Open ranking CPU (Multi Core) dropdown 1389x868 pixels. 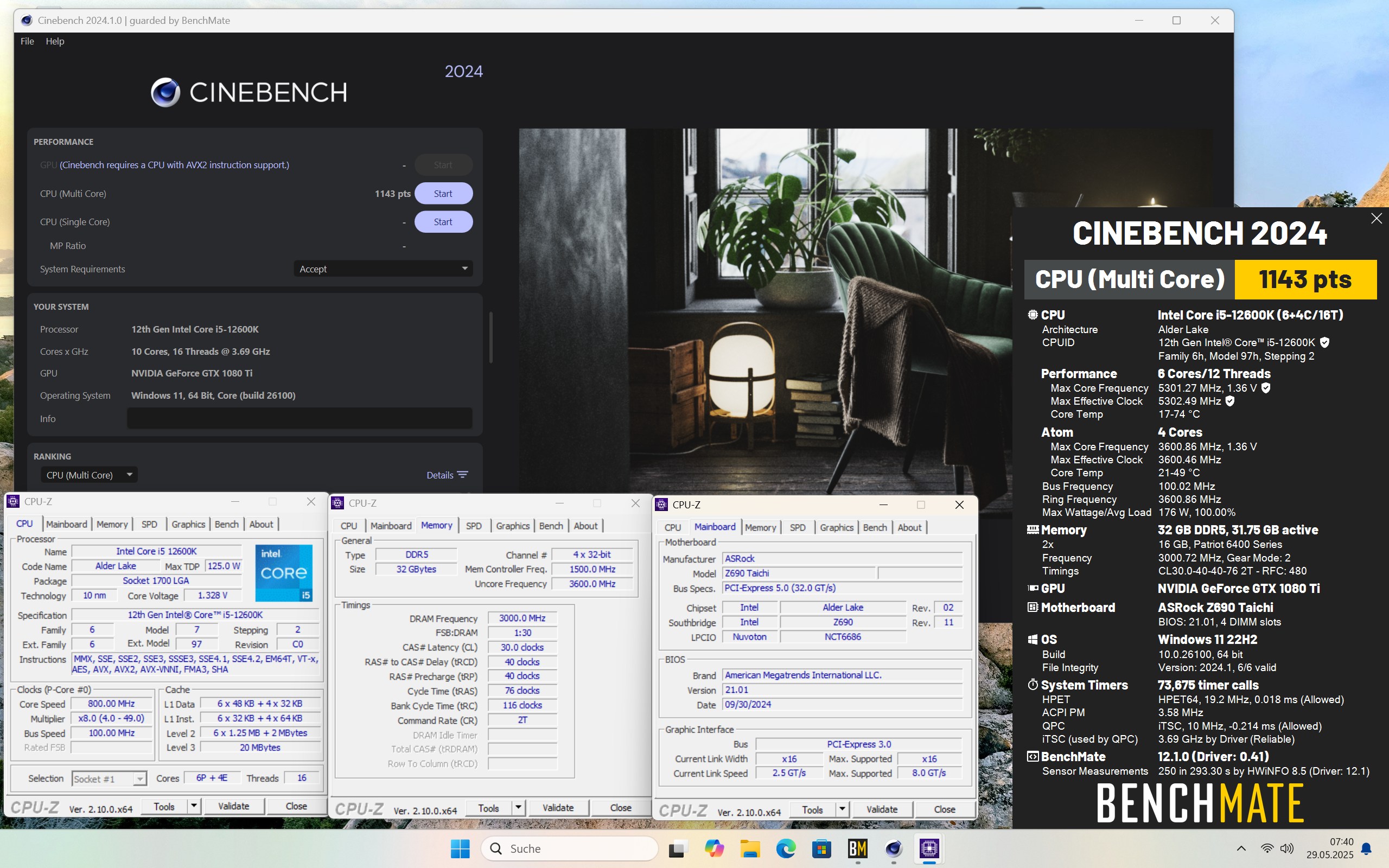(89, 475)
